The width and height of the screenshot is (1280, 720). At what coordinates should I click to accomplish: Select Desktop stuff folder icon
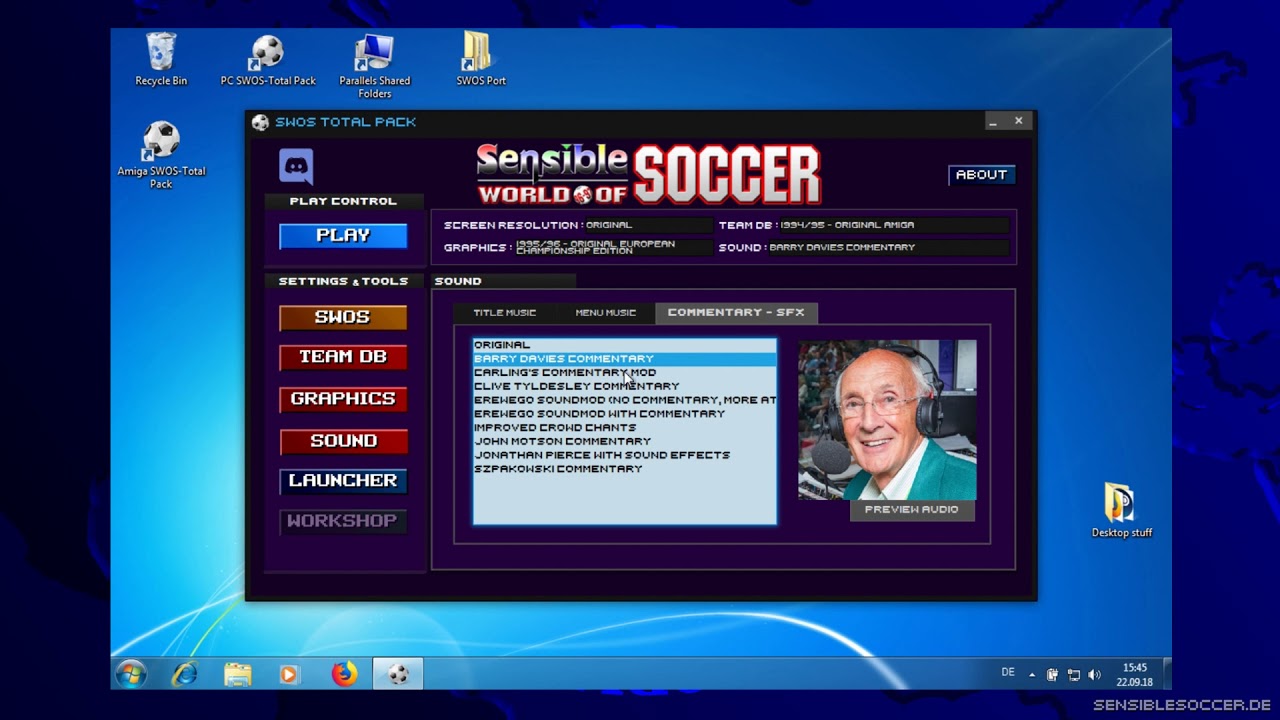click(x=1121, y=510)
